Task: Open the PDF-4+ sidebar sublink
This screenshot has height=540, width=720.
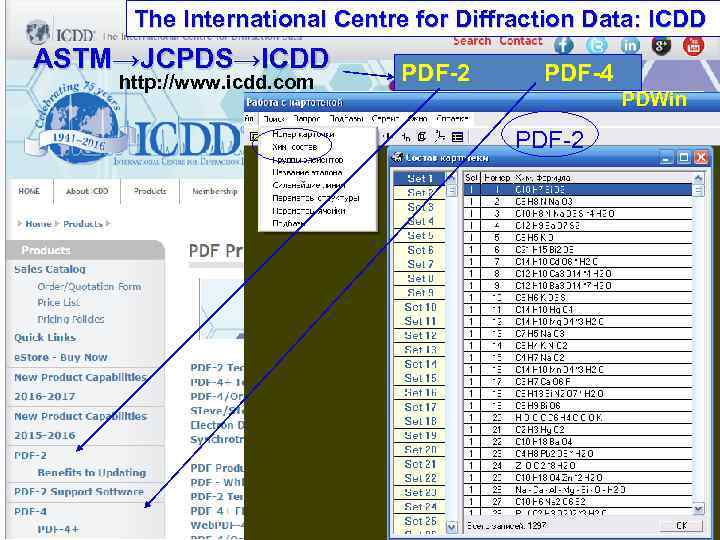Action: click(58, 529)
